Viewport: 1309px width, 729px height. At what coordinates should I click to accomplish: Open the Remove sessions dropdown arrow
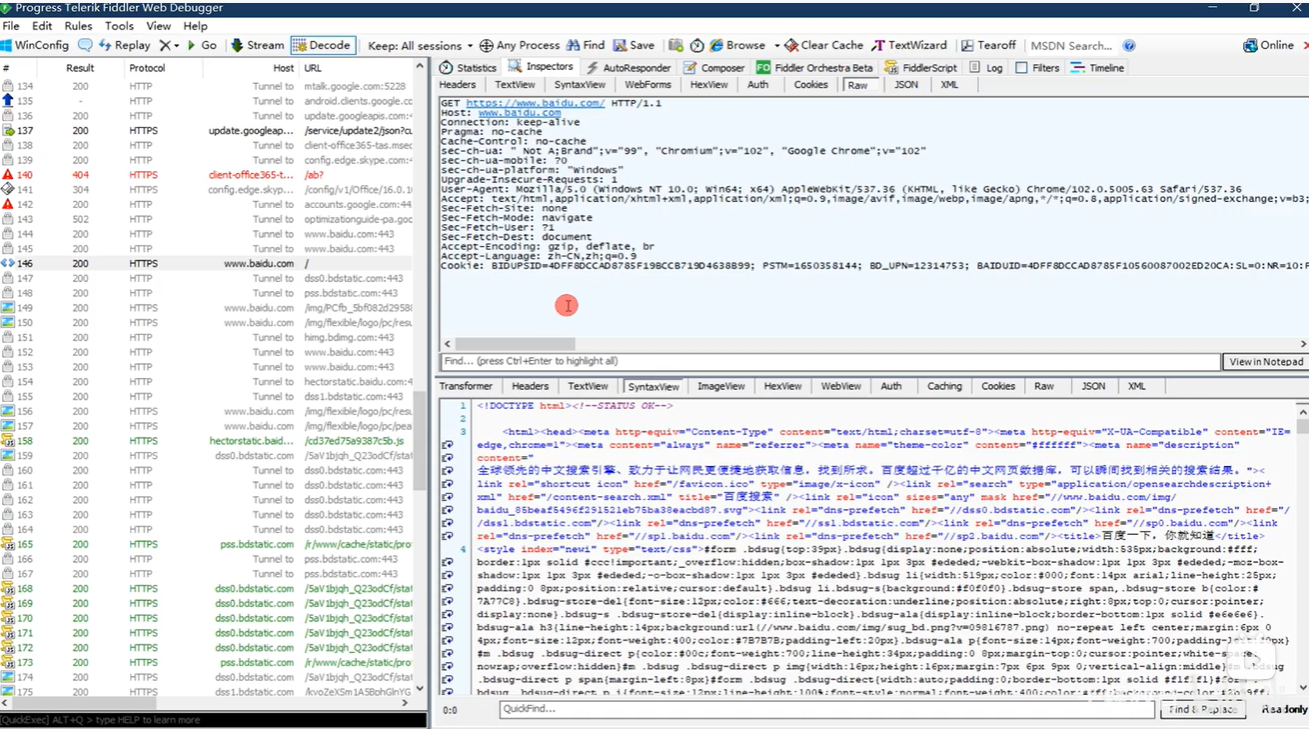click(x=177, y=46)
